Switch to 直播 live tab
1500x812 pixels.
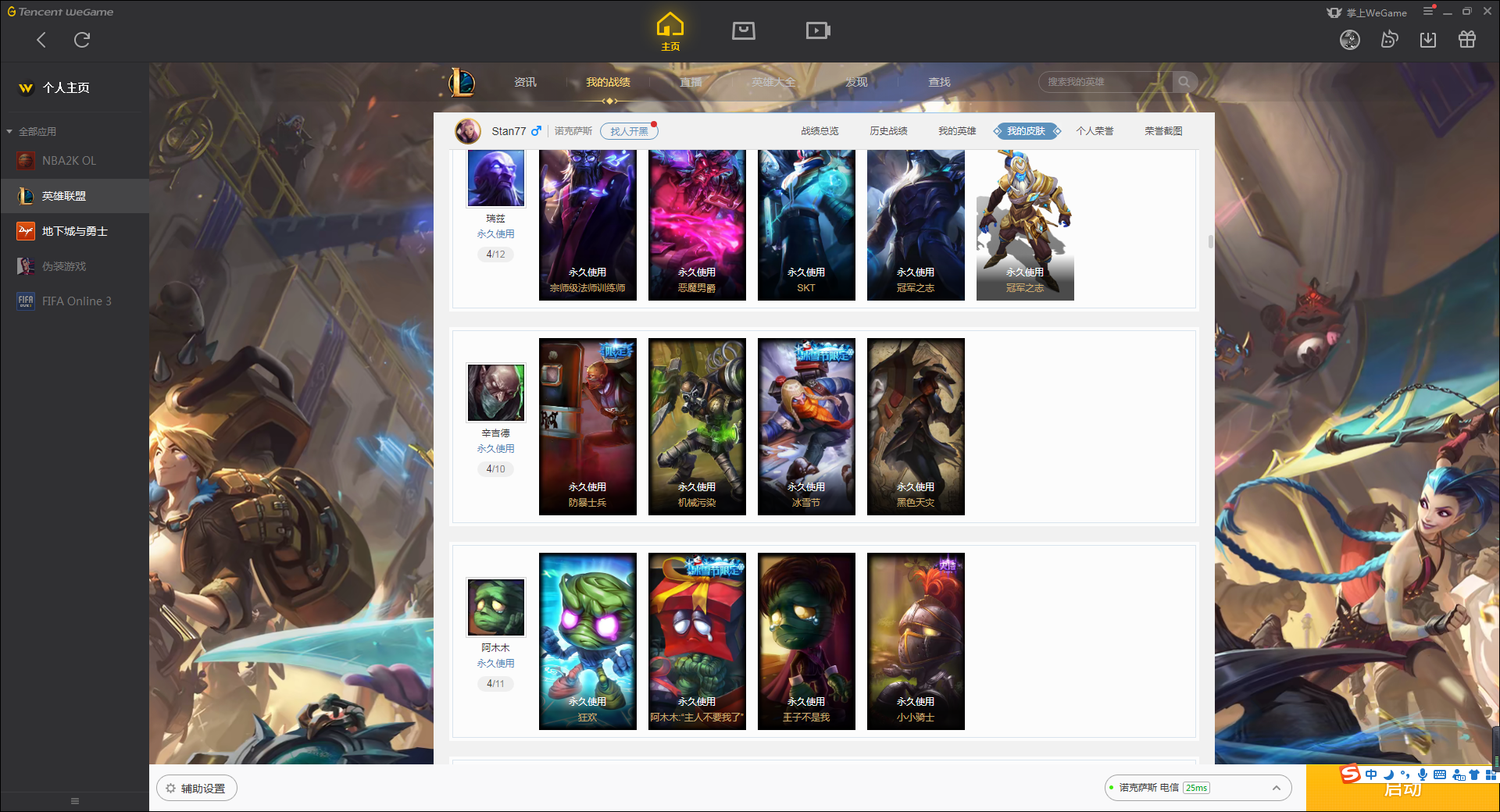(x=691, y=82)
